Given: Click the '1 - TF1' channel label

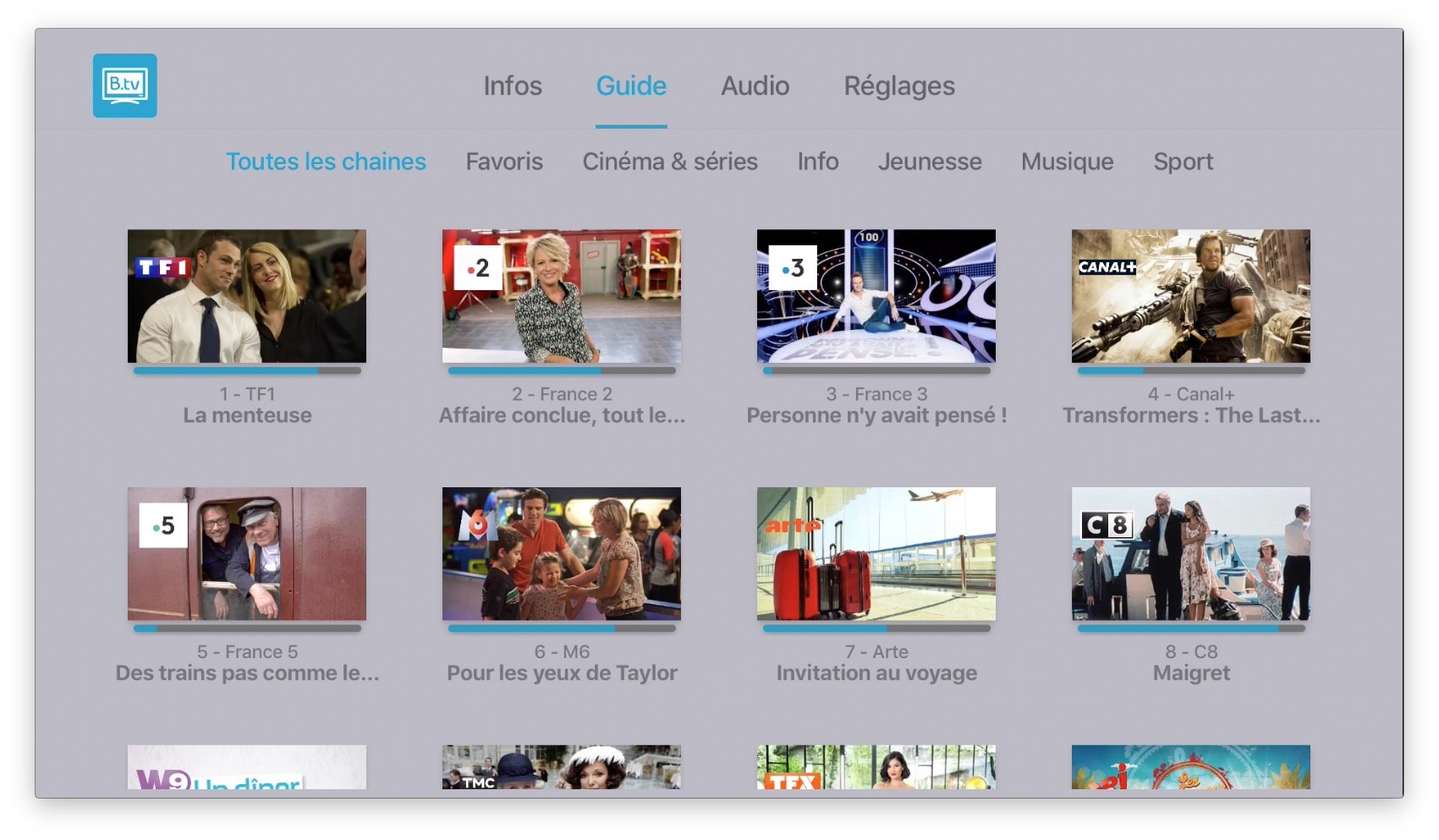Looking at the screenshot, I should (x=247, y=394).
